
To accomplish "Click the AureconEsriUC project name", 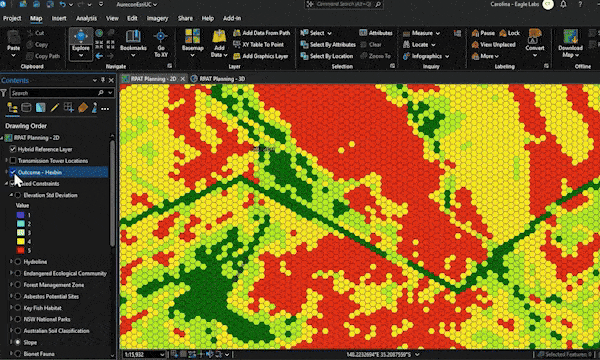I will (x=136, y=5).
